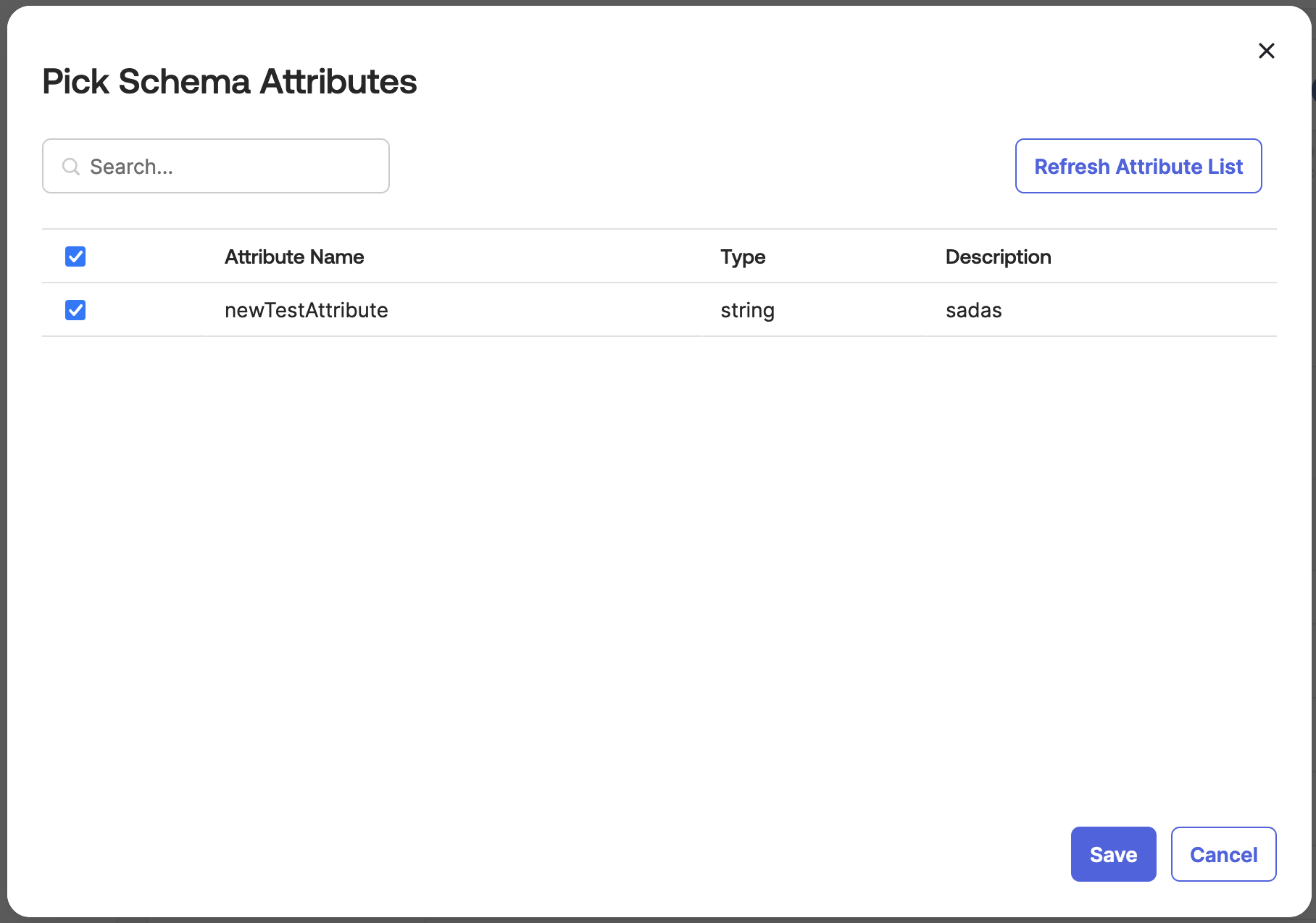Cancel the attribute selection
This screenshot has width=1316, height=923.
(x=1223, y=854)
